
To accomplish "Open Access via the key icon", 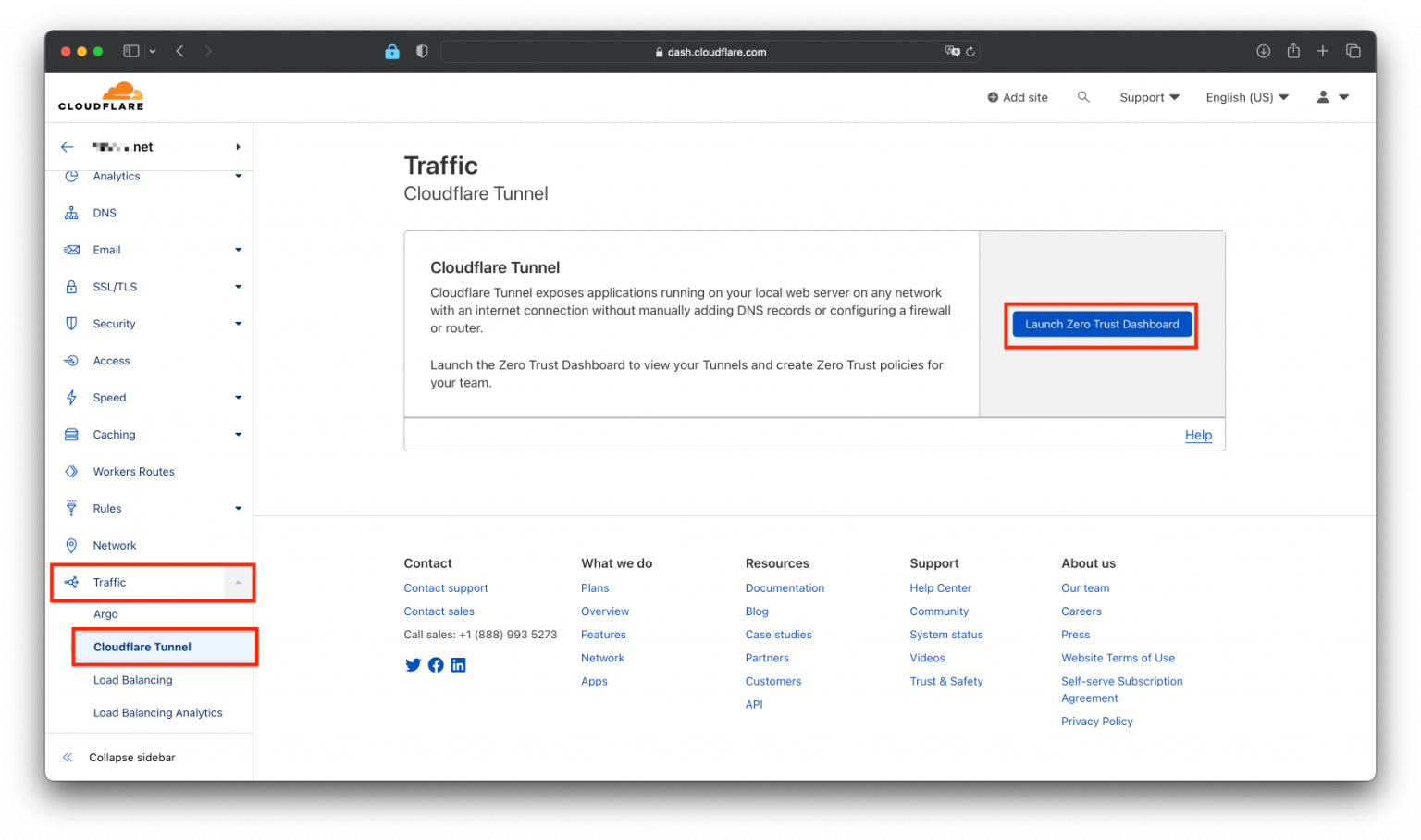I will coord(72,361).
